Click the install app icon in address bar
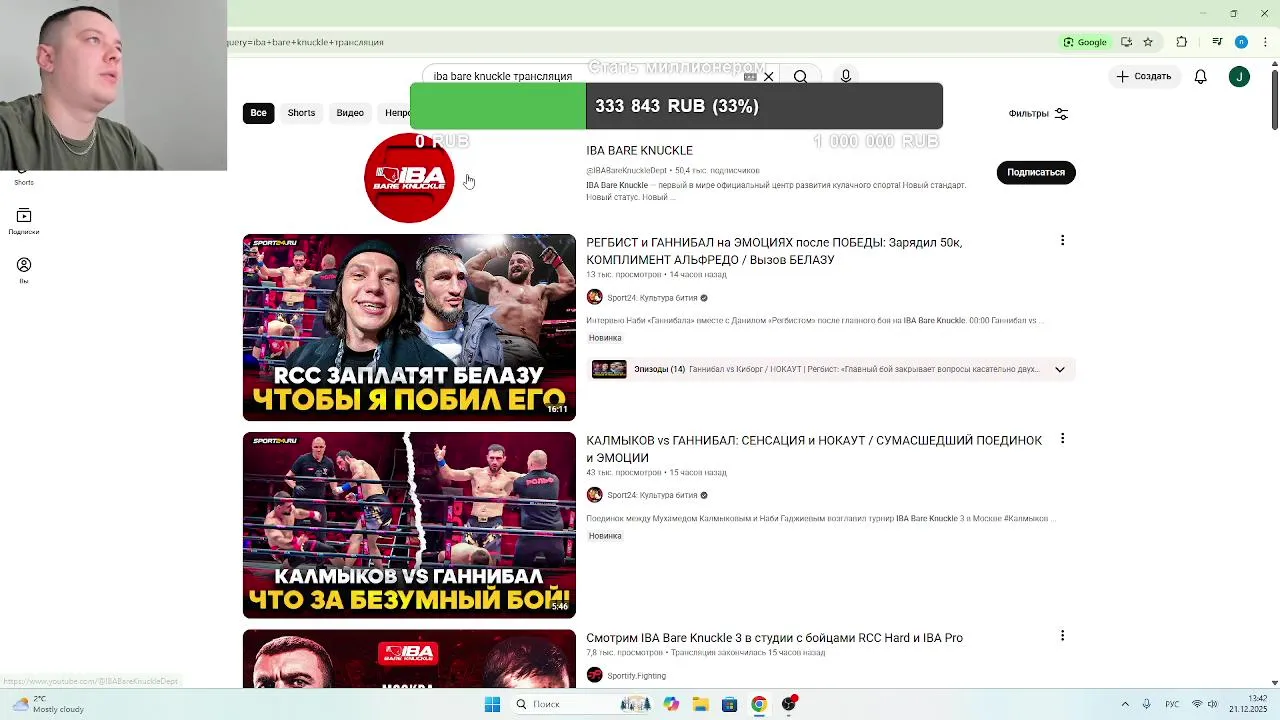 pyautogui.click(x=1126, y=42)
